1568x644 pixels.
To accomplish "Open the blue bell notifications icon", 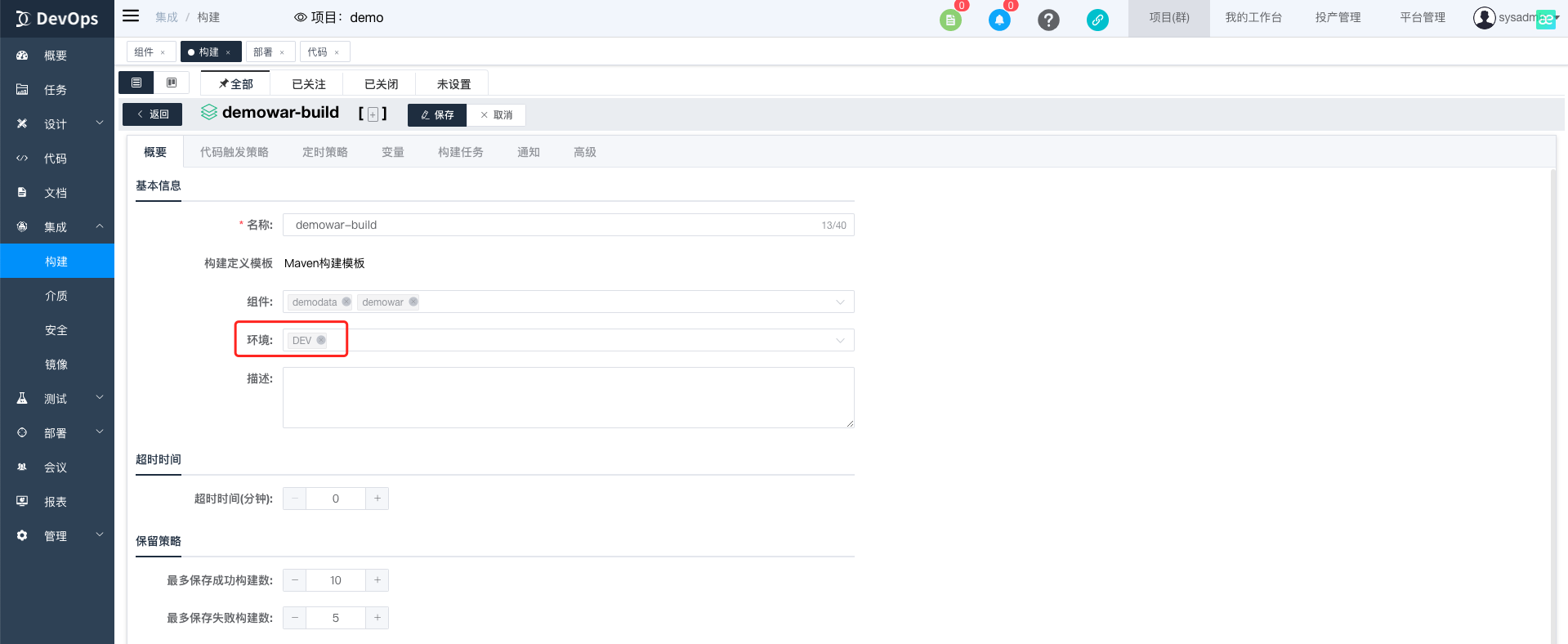I will (x=999, y=20).
